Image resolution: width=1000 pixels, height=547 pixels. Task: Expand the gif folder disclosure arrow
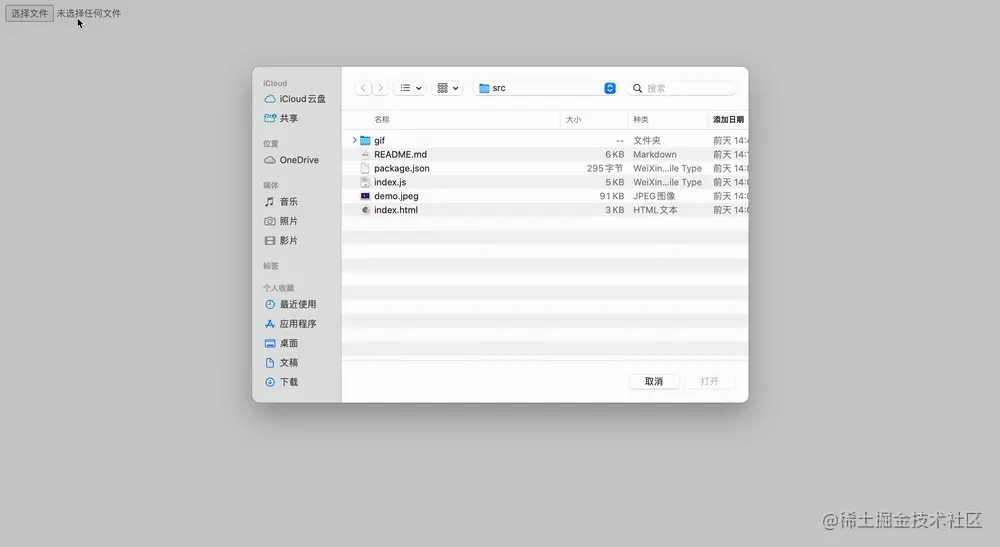(355, 140)
